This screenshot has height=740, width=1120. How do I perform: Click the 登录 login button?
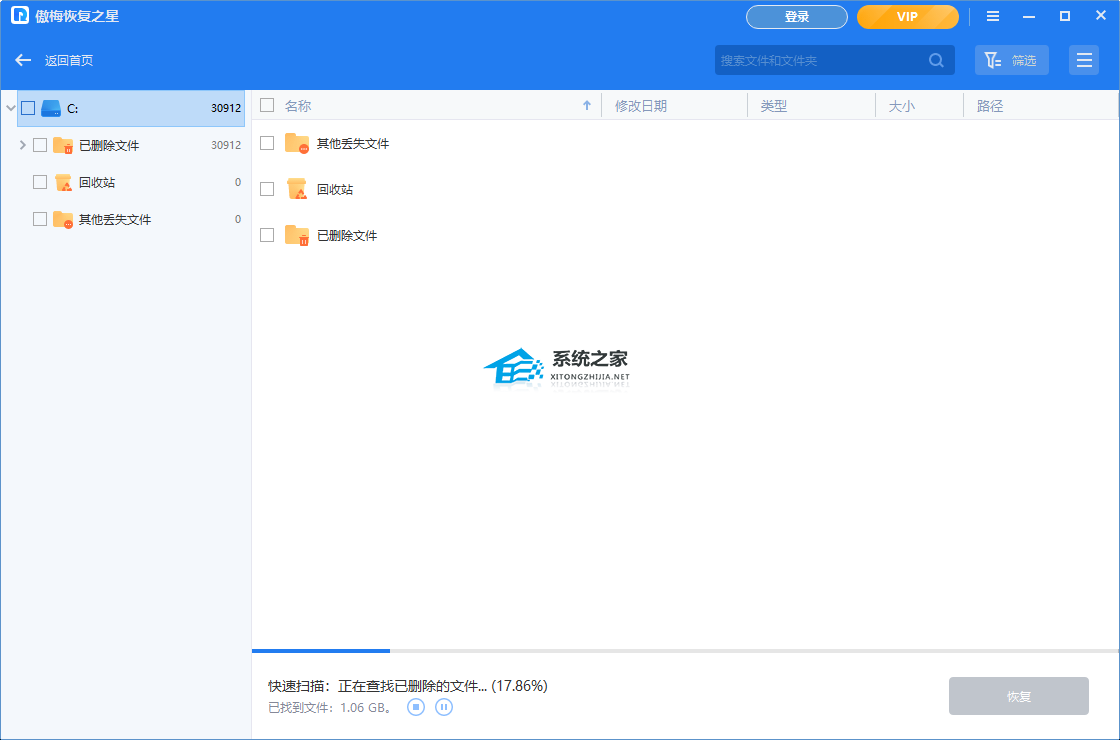pos(797,17)
